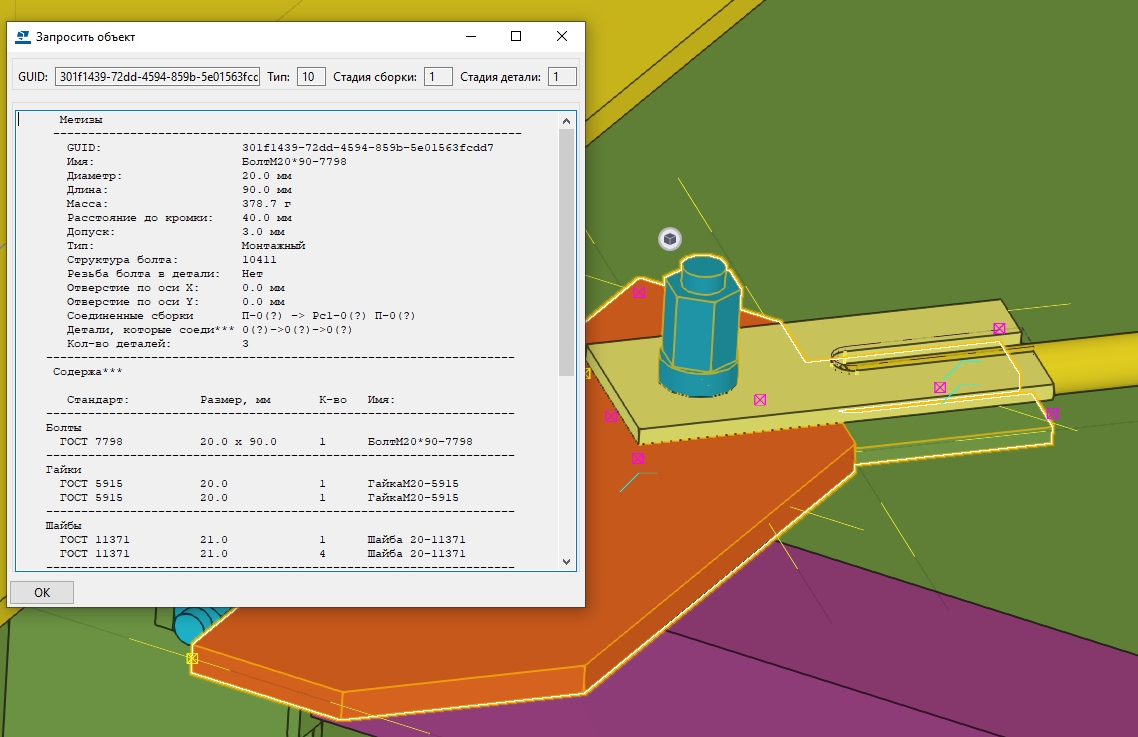Screen dimensions: 1138x737
Task: Click magenta handle at far right plate edge
Action: [1052, 413]
